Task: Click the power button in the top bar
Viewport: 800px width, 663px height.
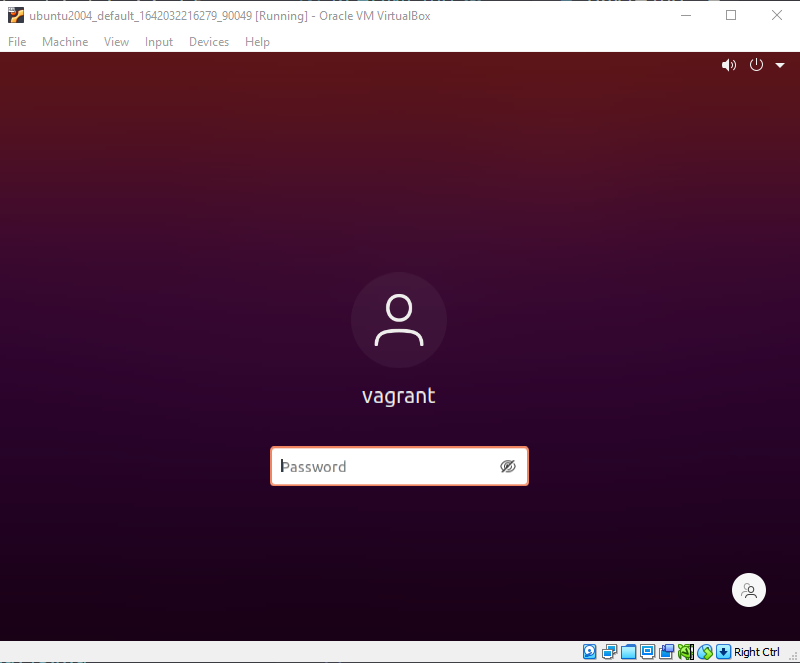Action: (x=755, y=64)
